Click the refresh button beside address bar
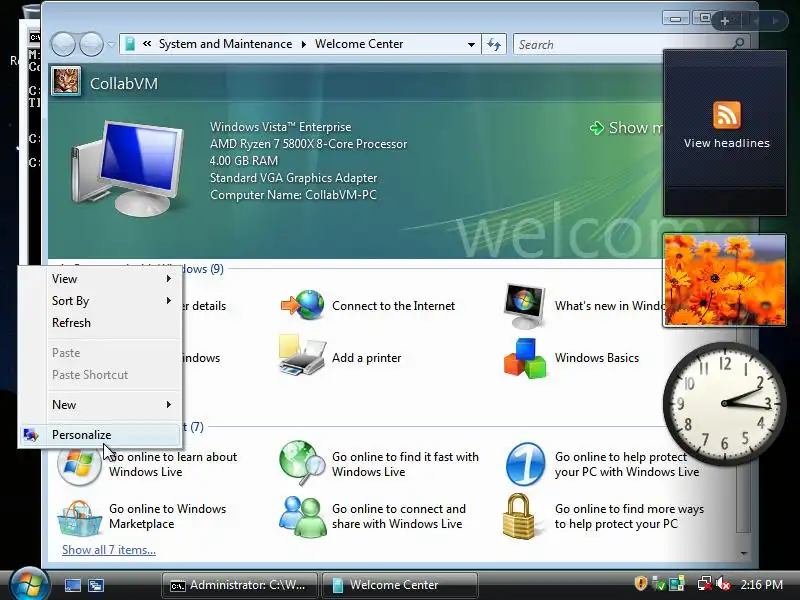 coord(494,44)
